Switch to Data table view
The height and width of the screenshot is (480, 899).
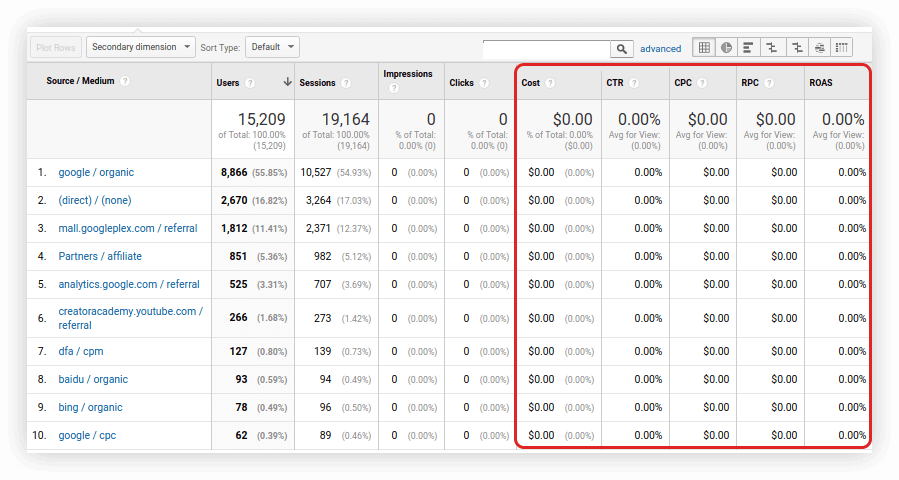pos(704,47)
